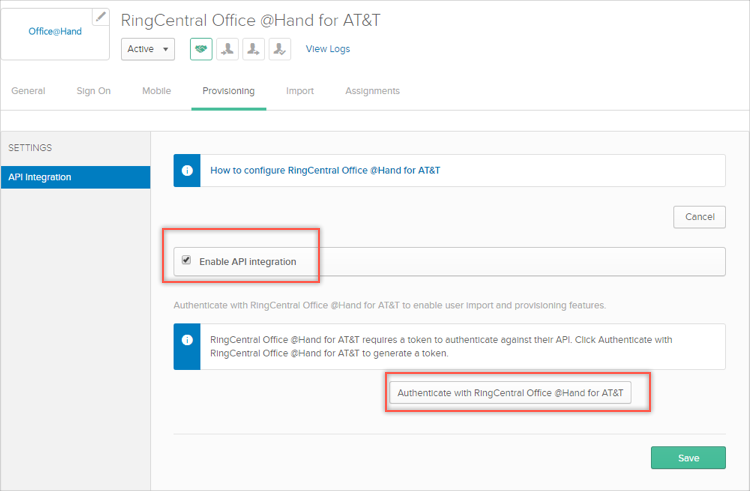Select API Integration in settings sidebar
The image size is (750, 491).
pyautogui.click(x=75, y=177)
